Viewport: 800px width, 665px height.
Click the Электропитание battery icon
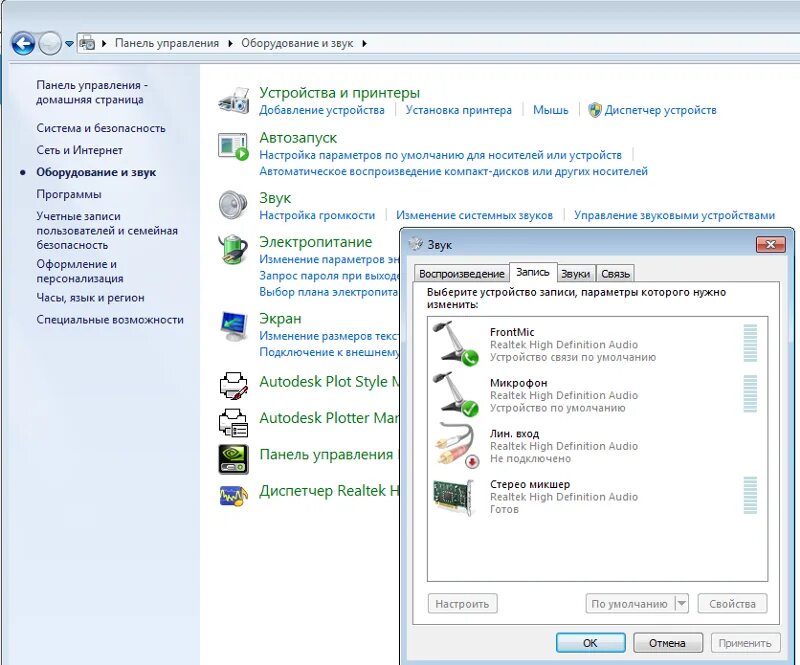coord(233,249)
